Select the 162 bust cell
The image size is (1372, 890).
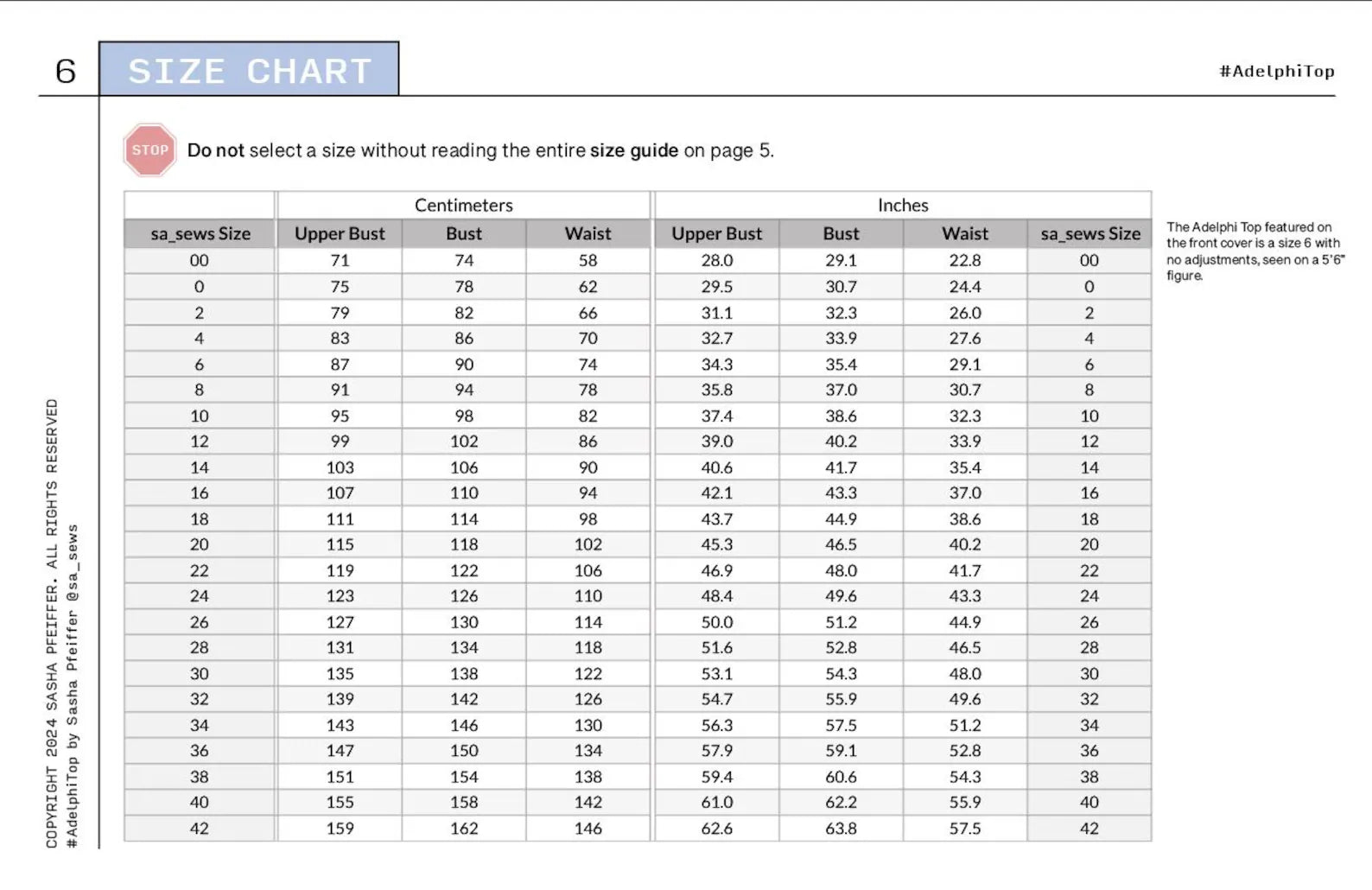click(464, 829)
